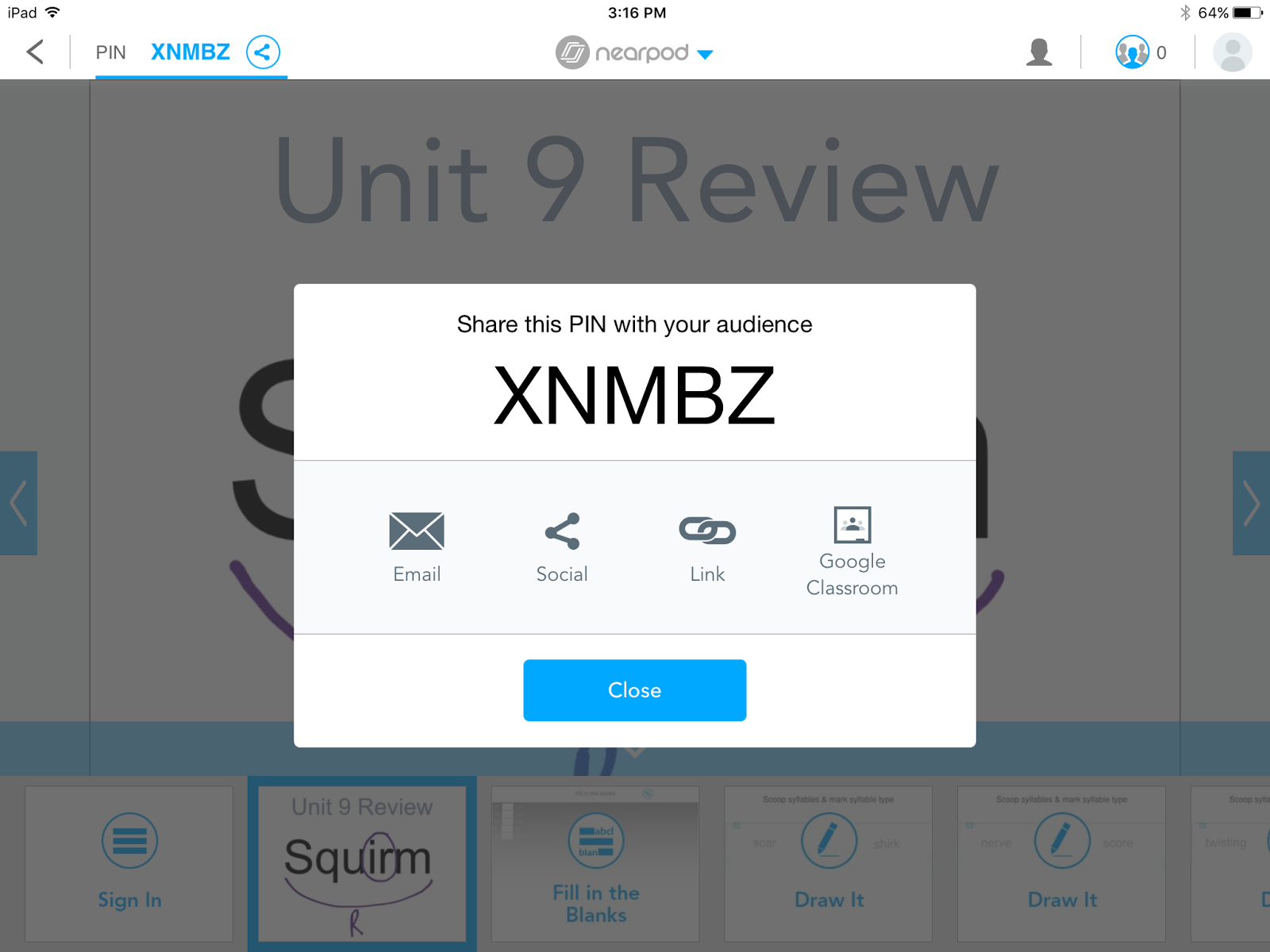Copy the session Link icon
This screenshot has width=1270, height=952.
pyautogui.click(x=707, y=531)
